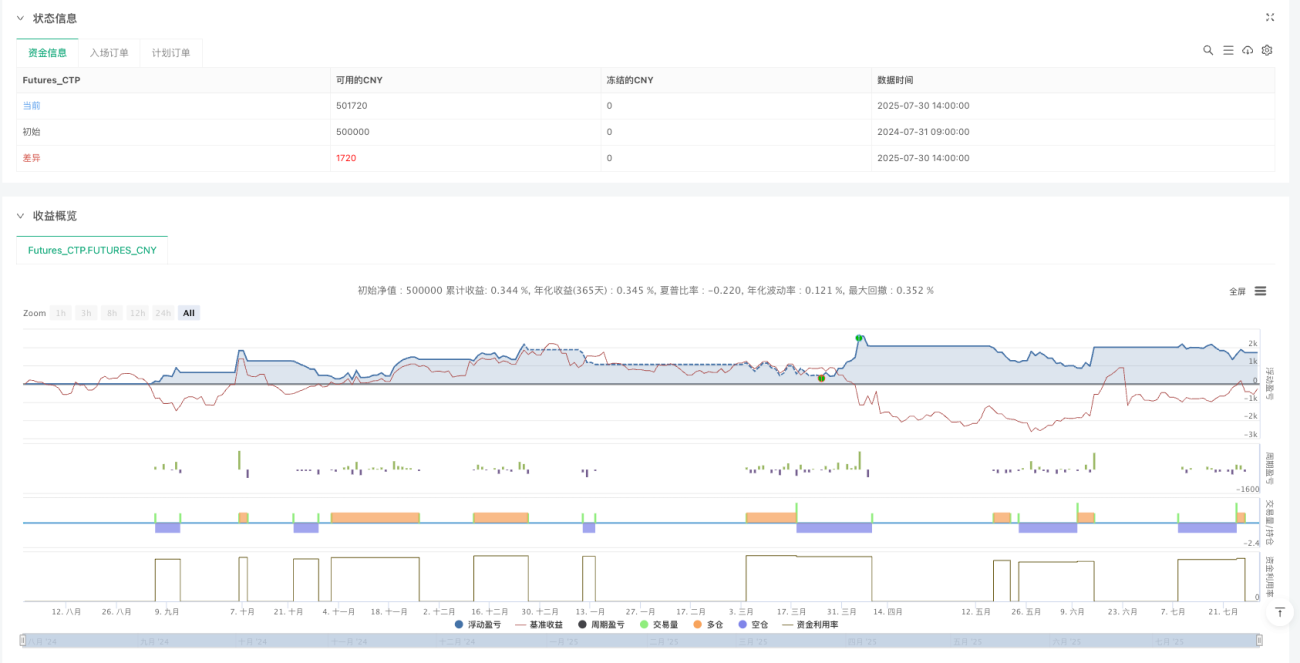Click the search icon above the funds table
Image resolution: width=1300 pixels, height=663 pixels.
click(x=1208, y=50)
